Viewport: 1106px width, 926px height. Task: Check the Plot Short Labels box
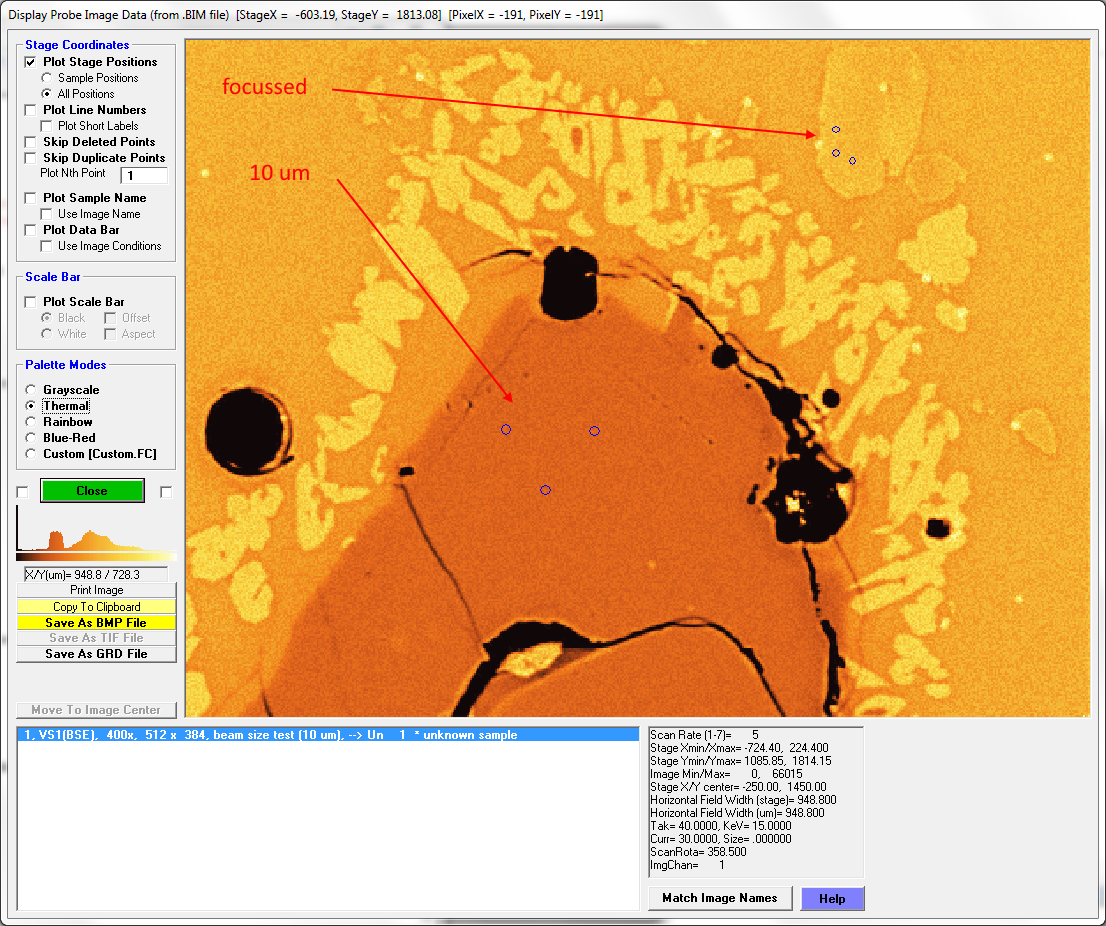(x=46, y=126)
